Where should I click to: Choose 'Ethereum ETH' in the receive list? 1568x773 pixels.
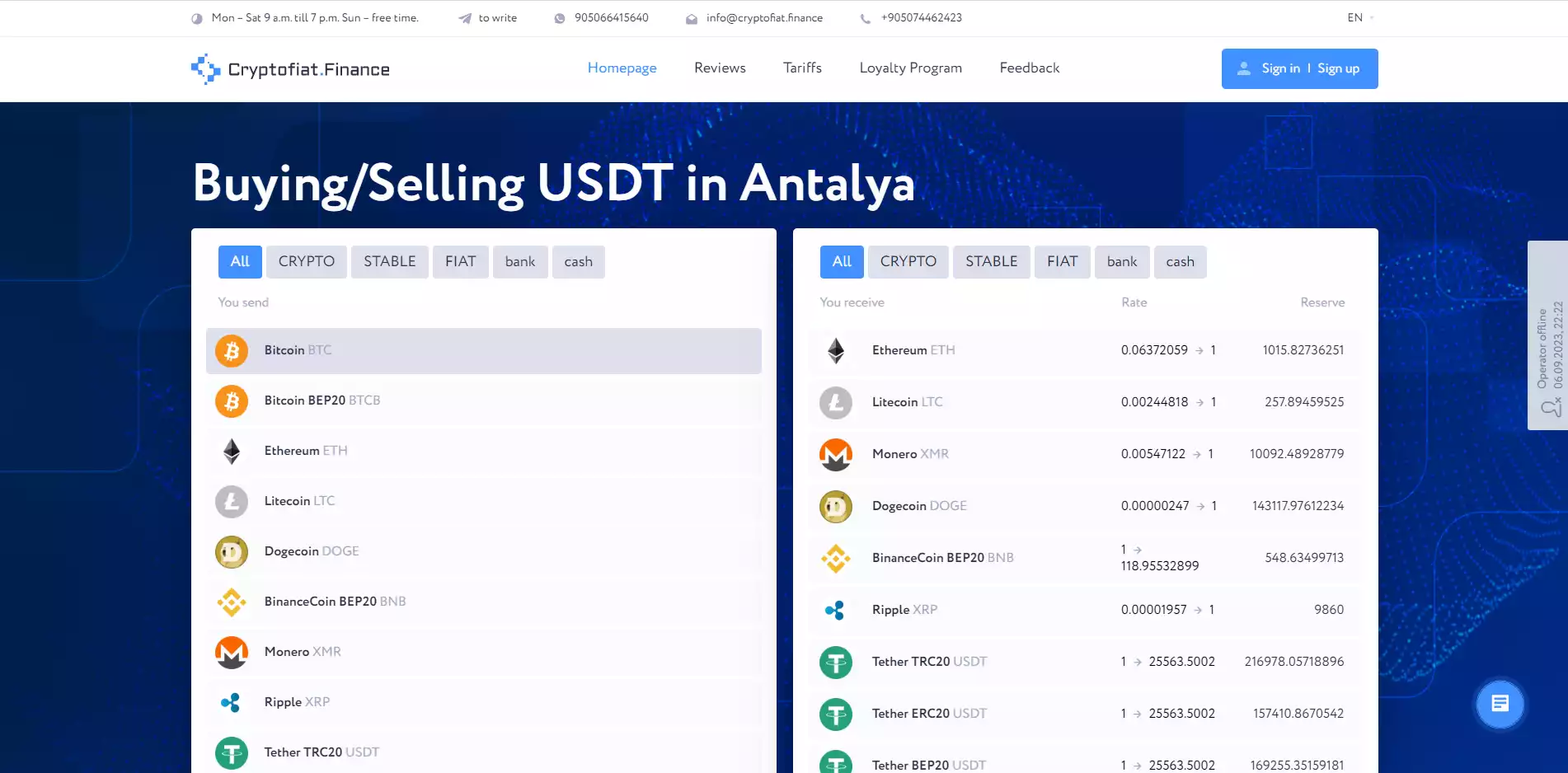point(1085,351)
